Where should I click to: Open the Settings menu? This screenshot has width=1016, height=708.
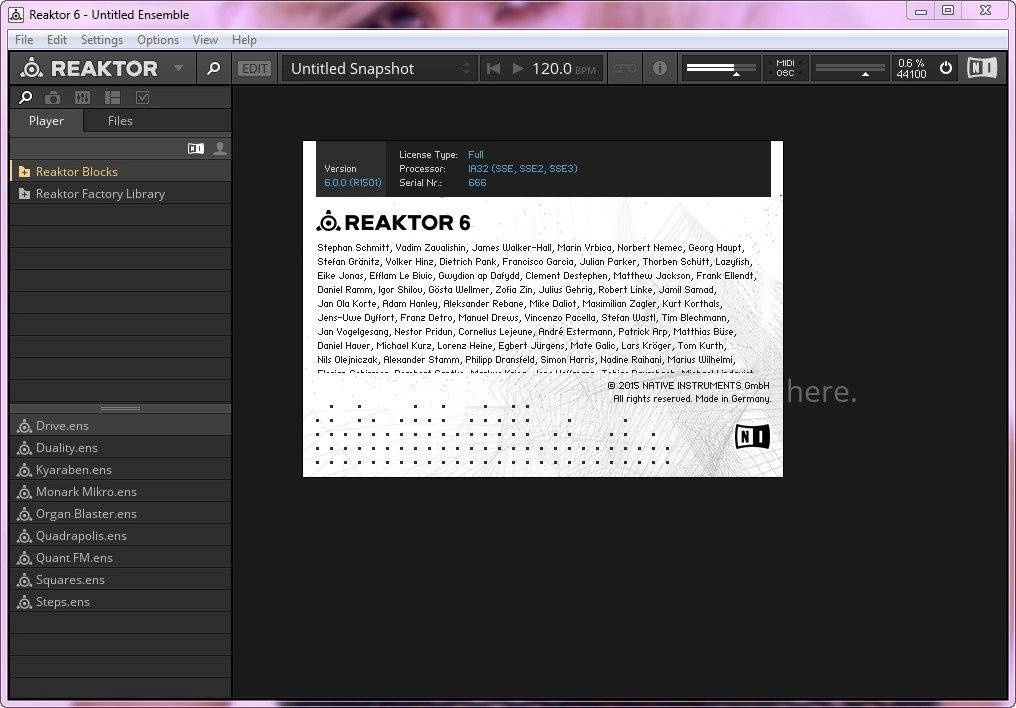102,40
